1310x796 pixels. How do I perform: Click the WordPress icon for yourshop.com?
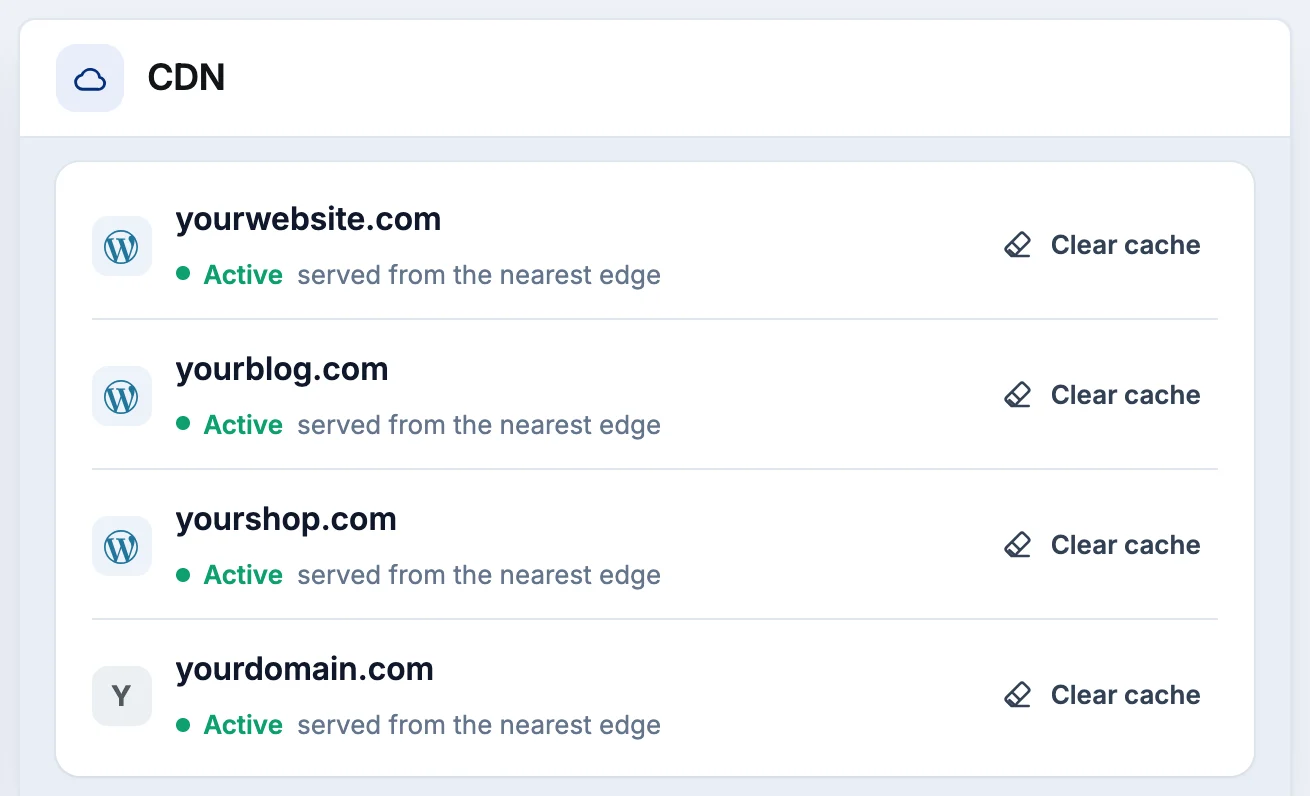(x=122, y=546)
